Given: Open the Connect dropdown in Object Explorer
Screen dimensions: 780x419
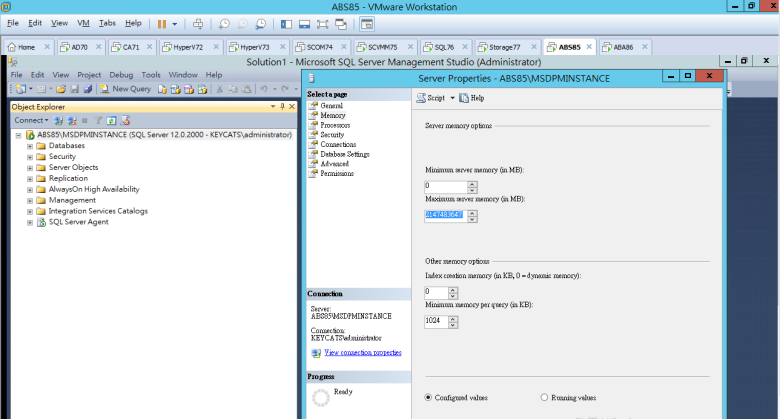Looking at the screenshot, I should pos(29,120).
